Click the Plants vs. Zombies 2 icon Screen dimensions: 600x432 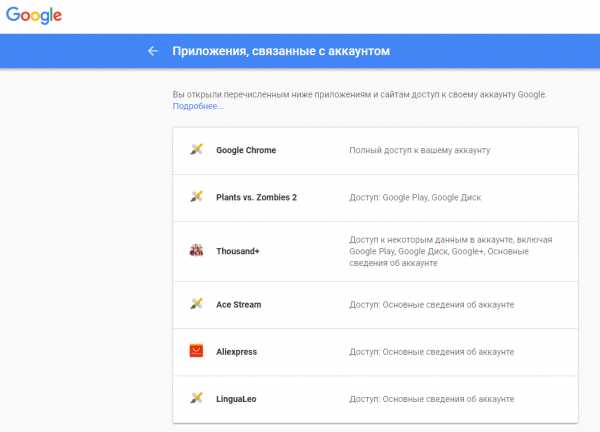196,196
